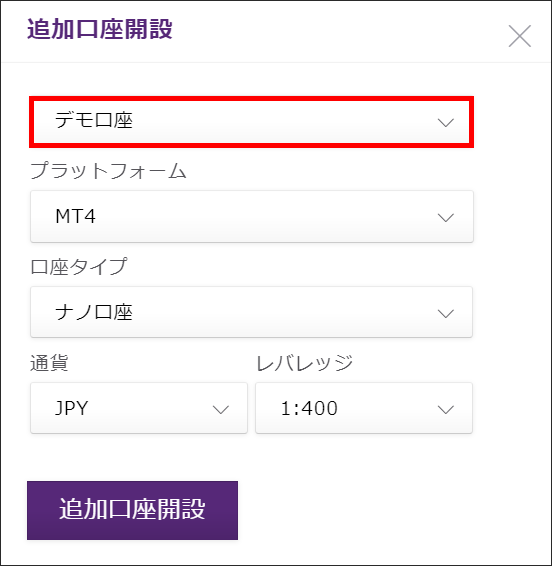Click the レバレッジ field label
Viewport: 552px width, 566px height.
click(304, 362)
